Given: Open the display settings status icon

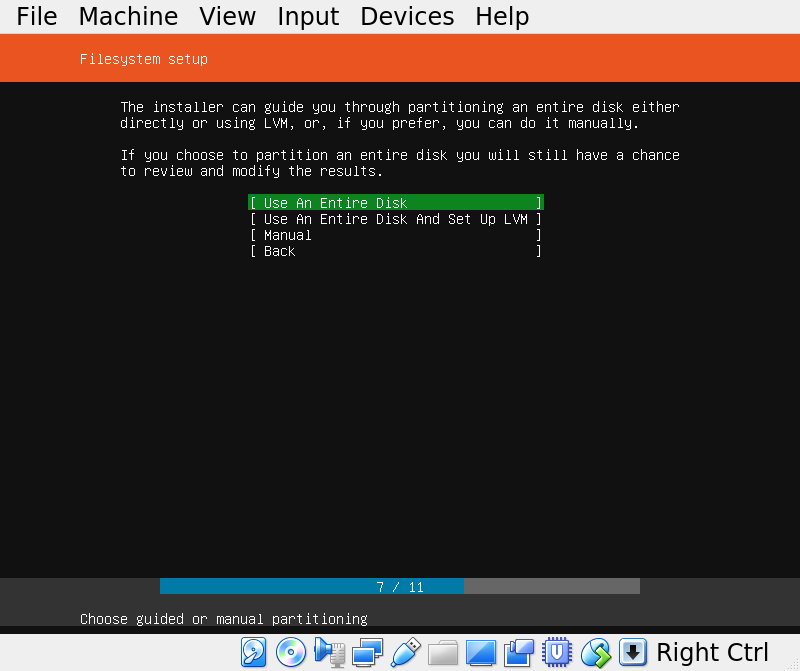Looking at the screenshot, I should pos(481,652).
